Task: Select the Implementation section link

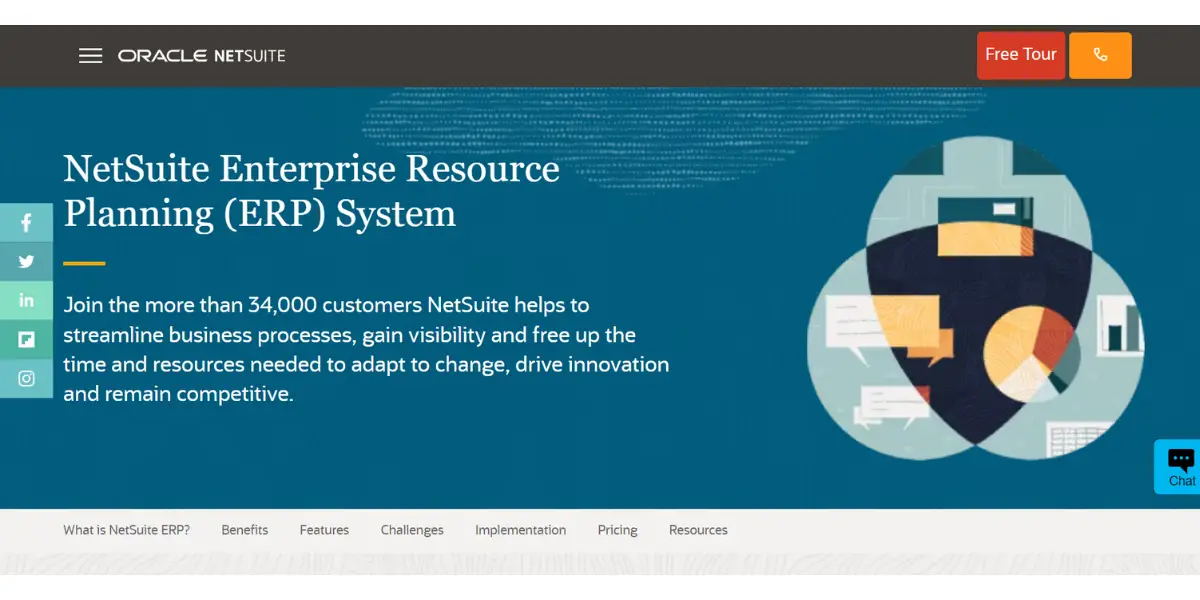Action: coord(520,530)
